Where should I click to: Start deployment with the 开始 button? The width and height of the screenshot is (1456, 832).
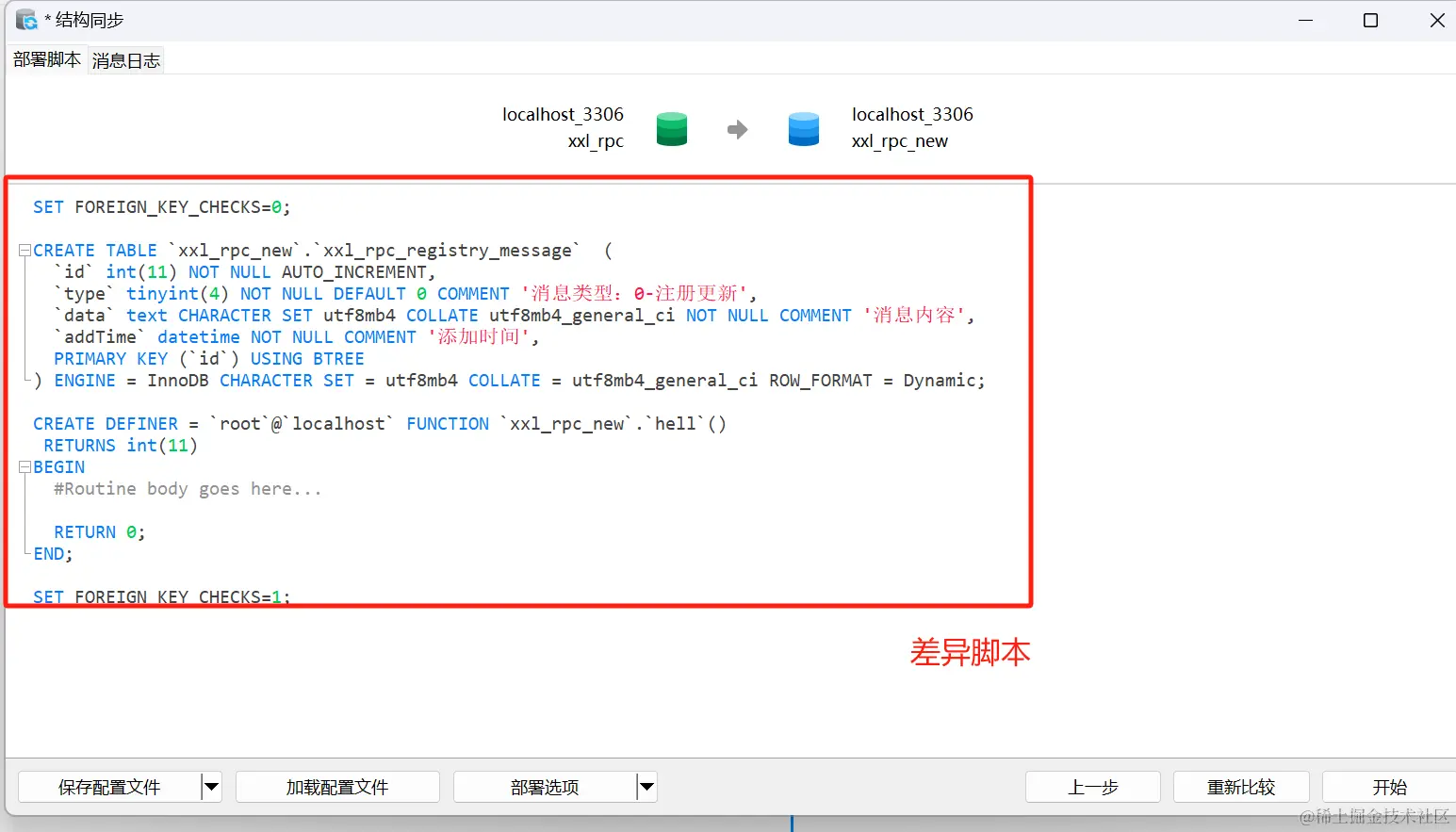(1389, 787)
